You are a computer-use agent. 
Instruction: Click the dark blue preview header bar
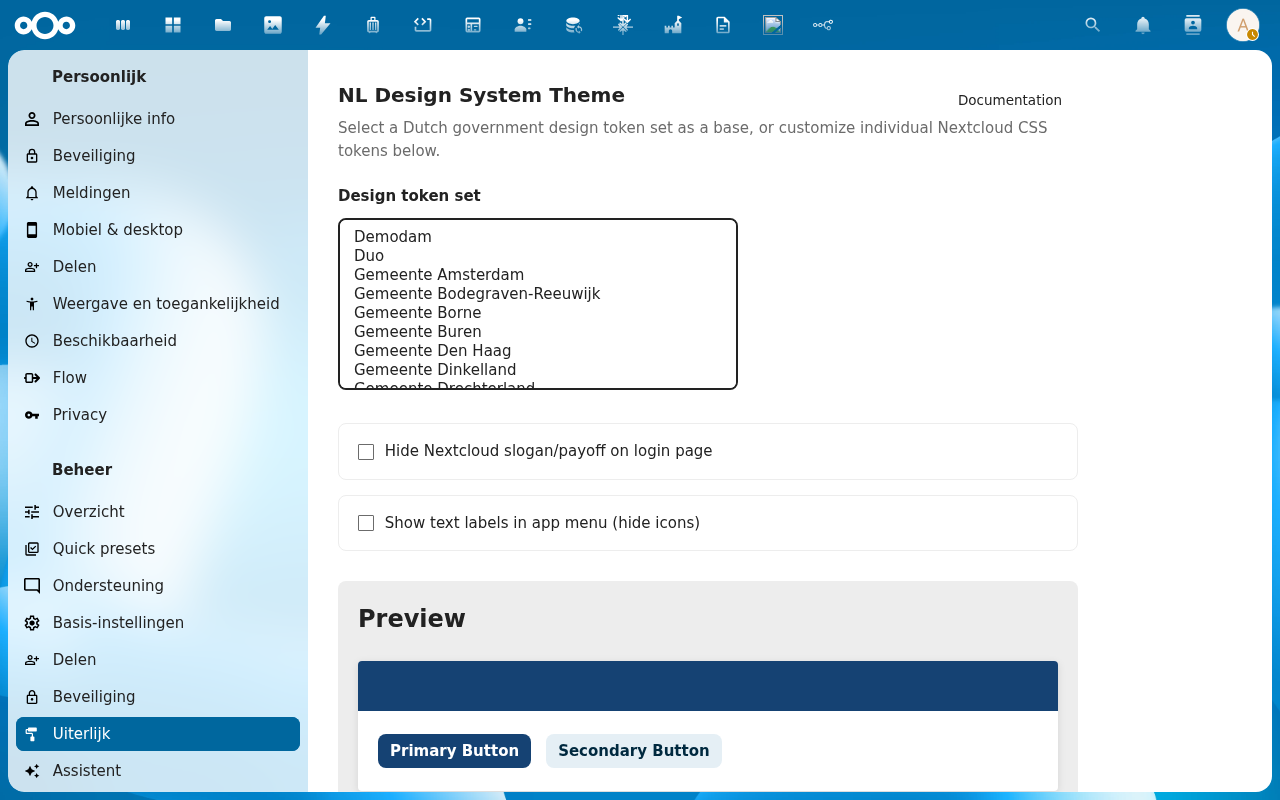pyautogui.click(x=708, y=686)
